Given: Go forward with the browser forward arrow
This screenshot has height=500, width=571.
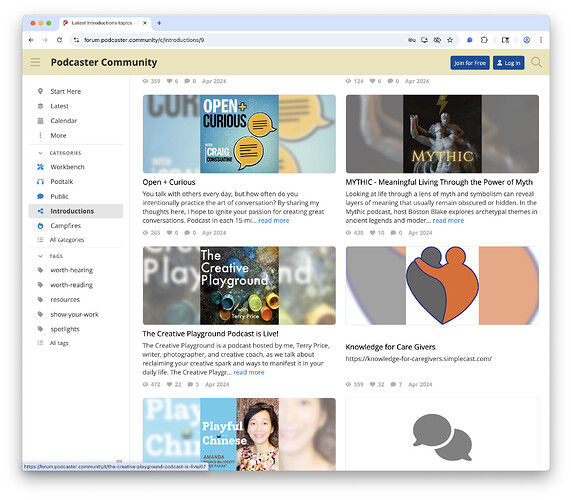Looking at the screenshot, I should 45,40.
